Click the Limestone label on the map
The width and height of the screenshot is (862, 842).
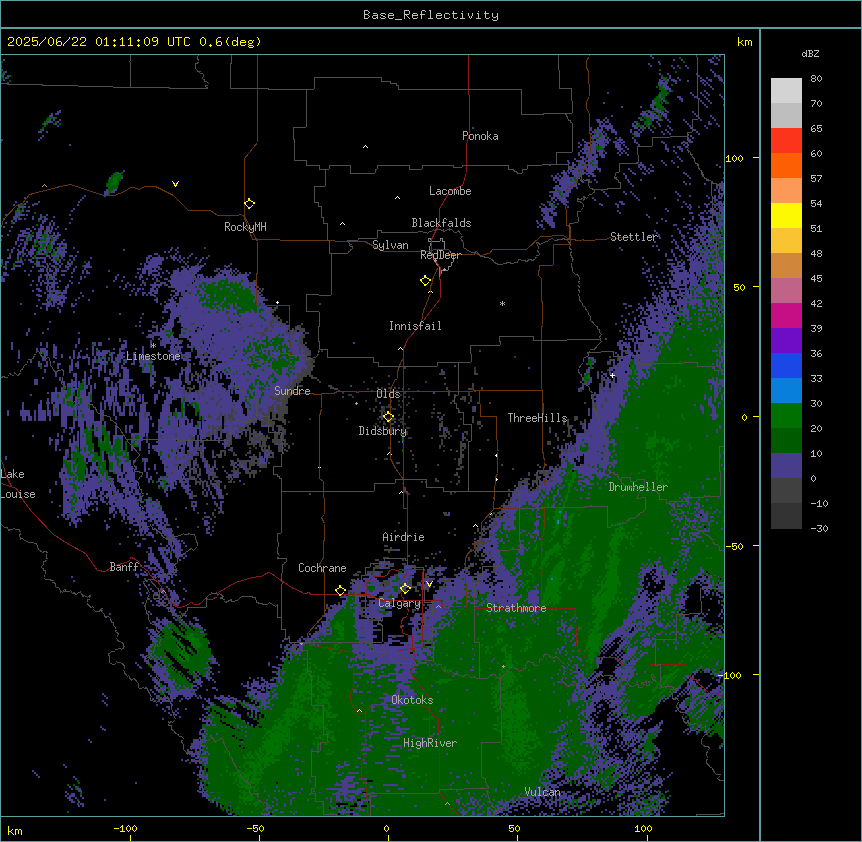pos(153,356)
